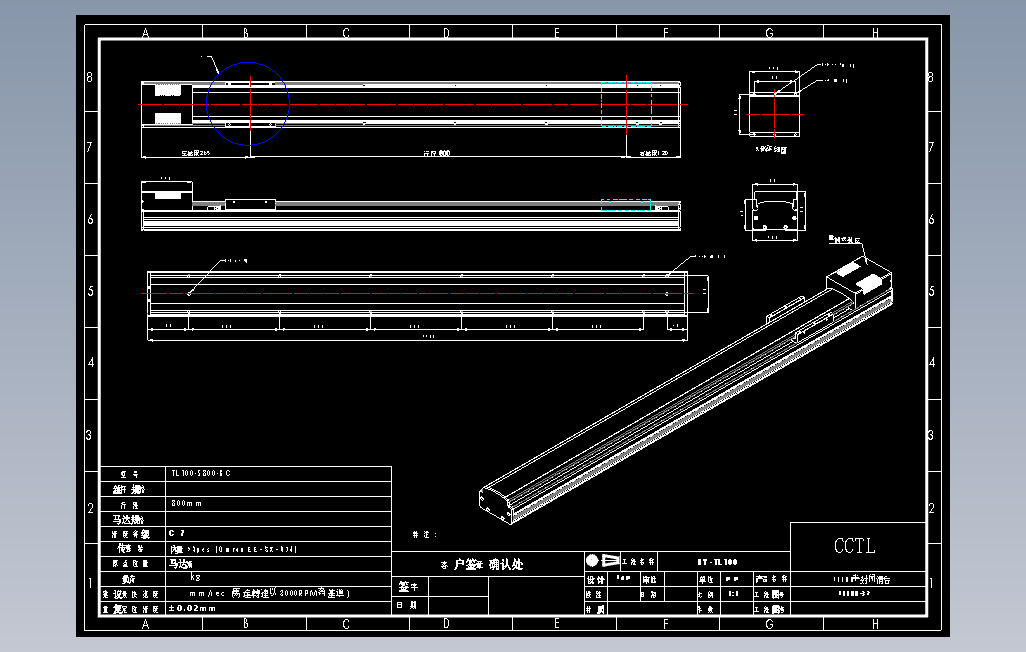Select the cyan dashed rectangle on the side view
This screenshot has width=1026, height=652.
626,205
